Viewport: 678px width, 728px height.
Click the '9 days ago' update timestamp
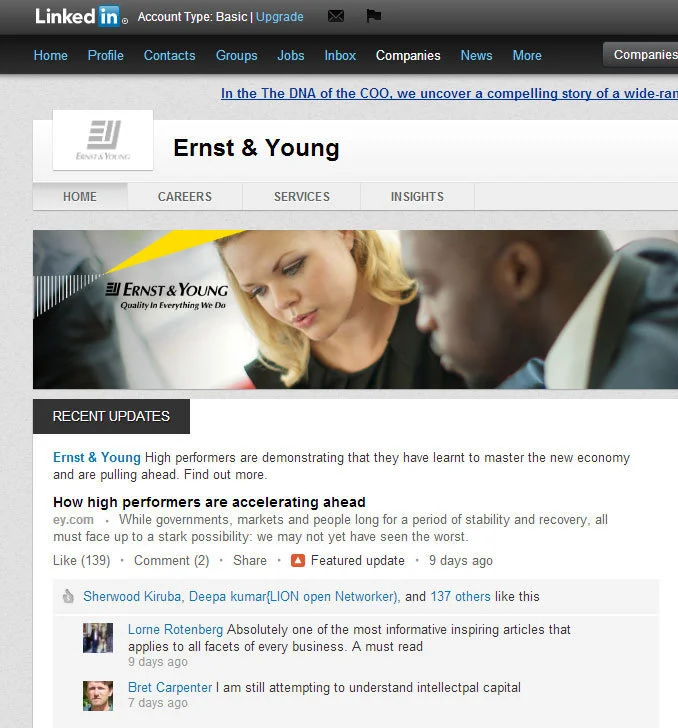coord(461,561)
